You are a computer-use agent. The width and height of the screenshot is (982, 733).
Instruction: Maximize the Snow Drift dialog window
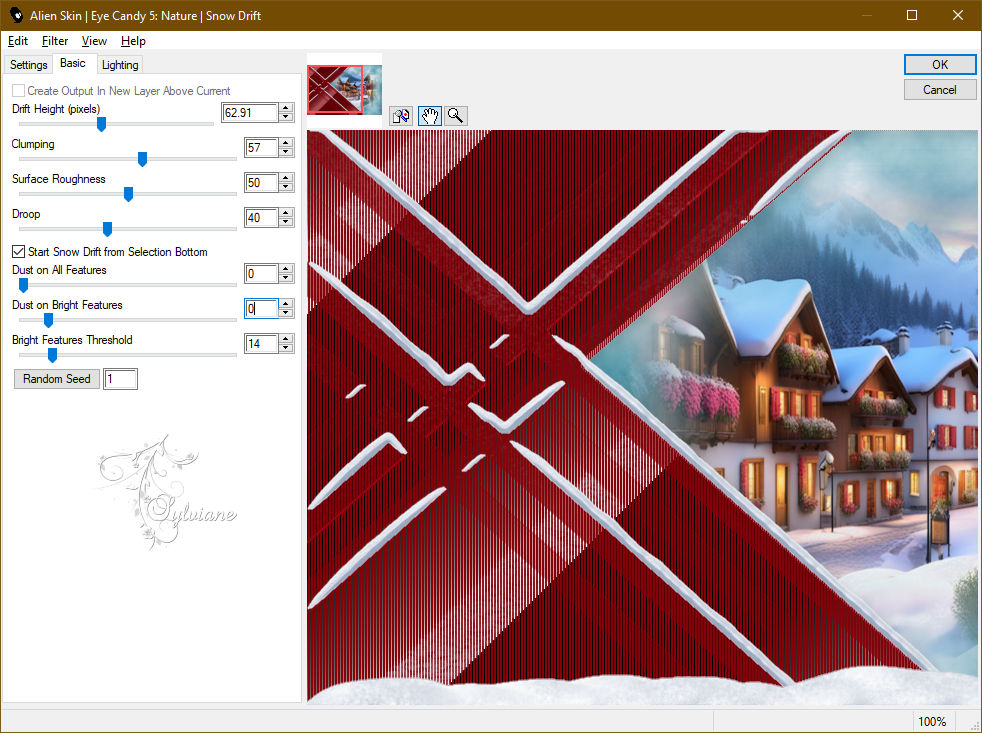(x=912, y=15)
